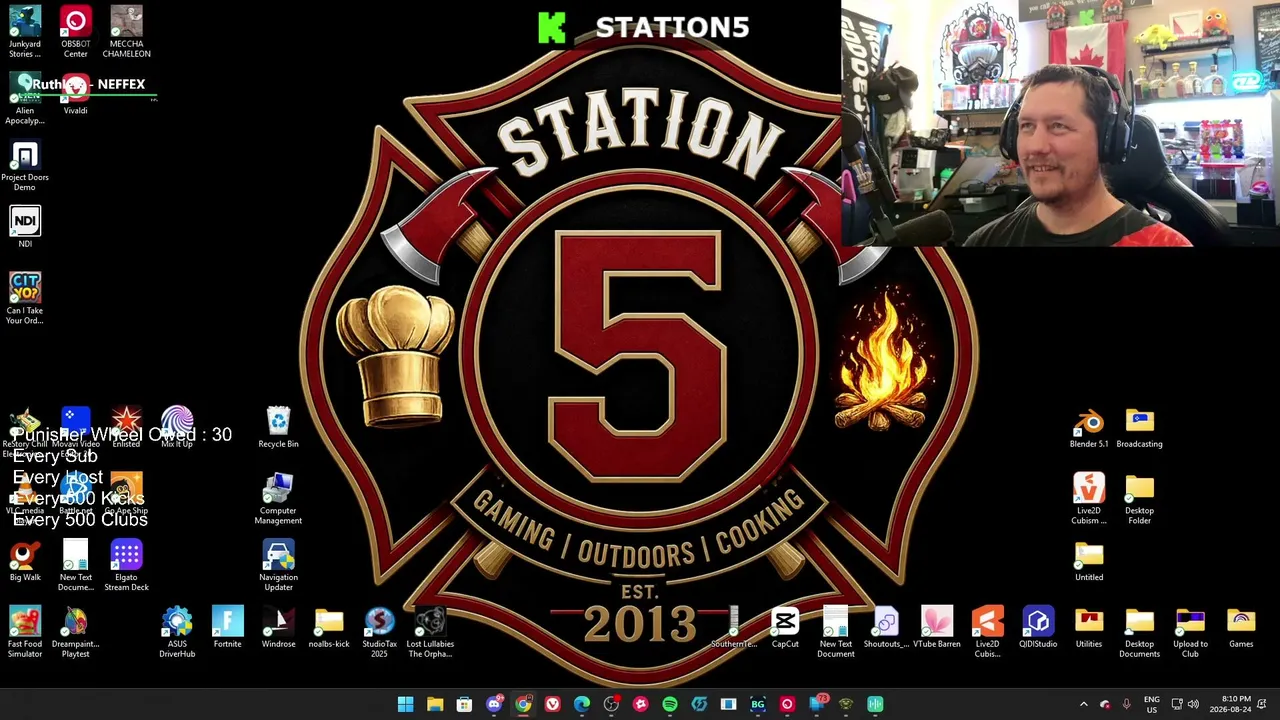Open ASUS DriverHub desktop icon
Screen dimensions: 1280x720
pos(177,633)
